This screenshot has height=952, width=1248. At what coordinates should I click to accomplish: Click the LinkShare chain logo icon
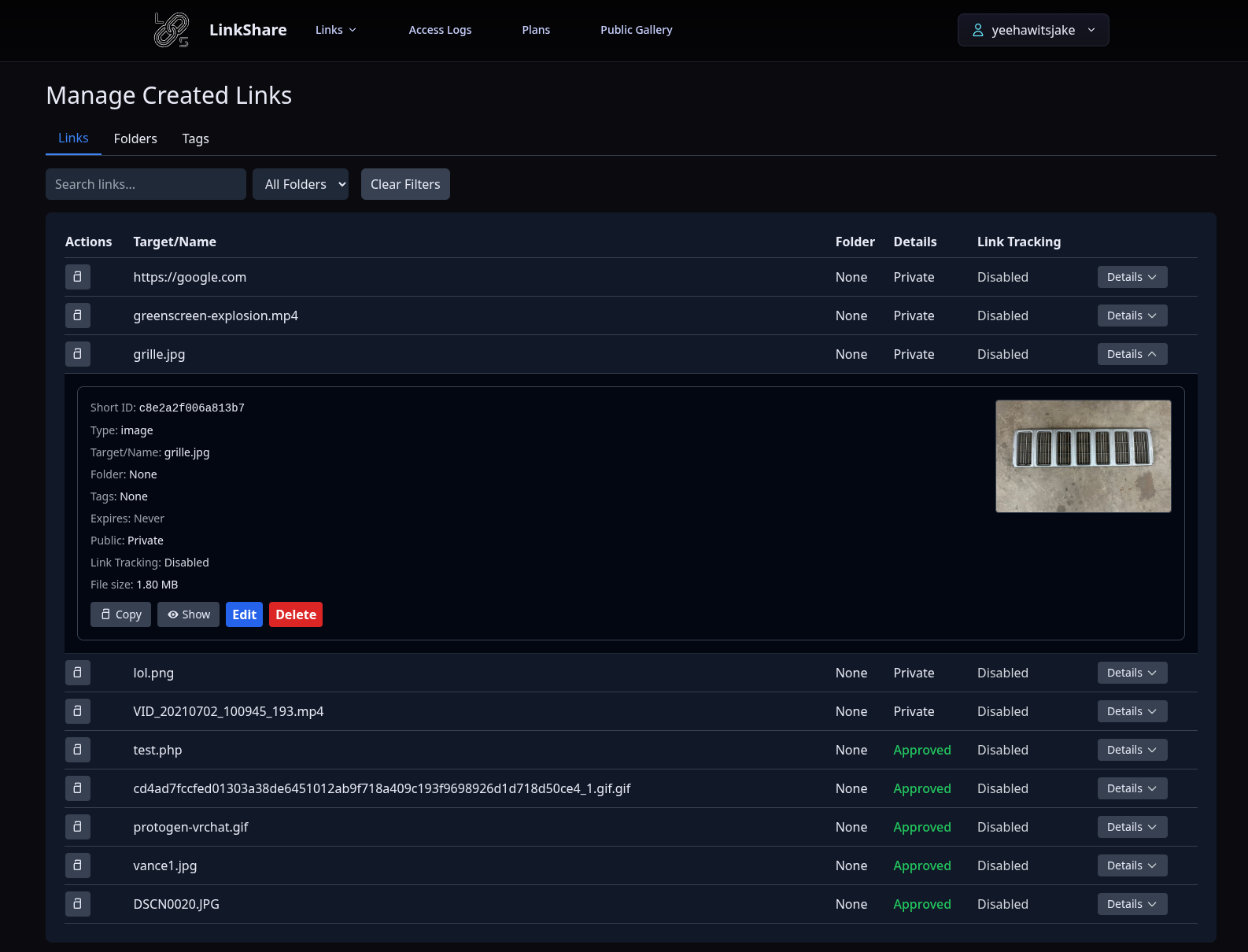click(172, 30)
